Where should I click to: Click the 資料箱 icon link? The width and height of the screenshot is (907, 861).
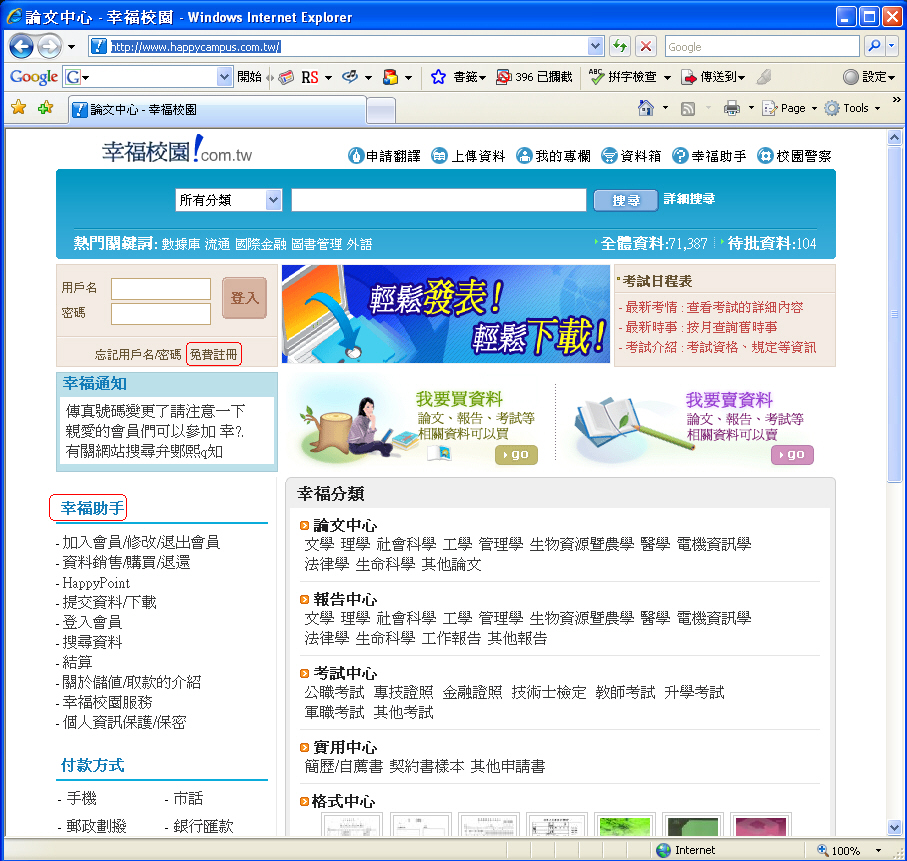pos(609,156)
